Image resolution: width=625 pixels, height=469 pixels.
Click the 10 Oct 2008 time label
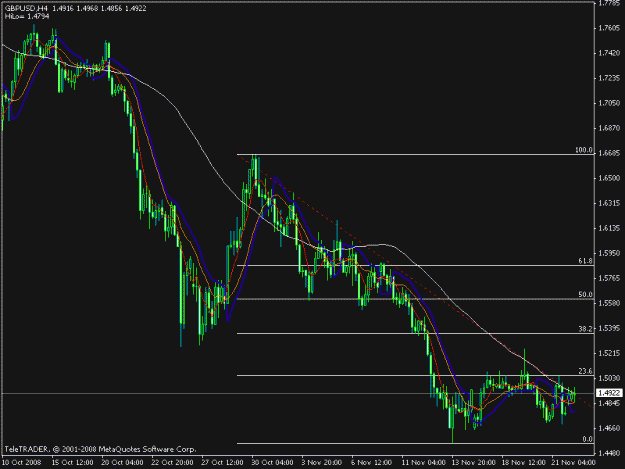22,463
